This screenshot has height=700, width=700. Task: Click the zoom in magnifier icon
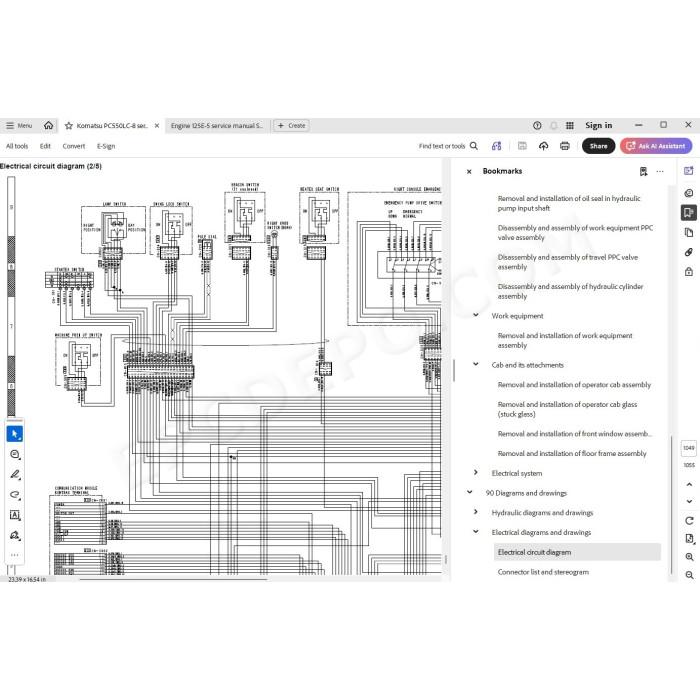point(689,557)
